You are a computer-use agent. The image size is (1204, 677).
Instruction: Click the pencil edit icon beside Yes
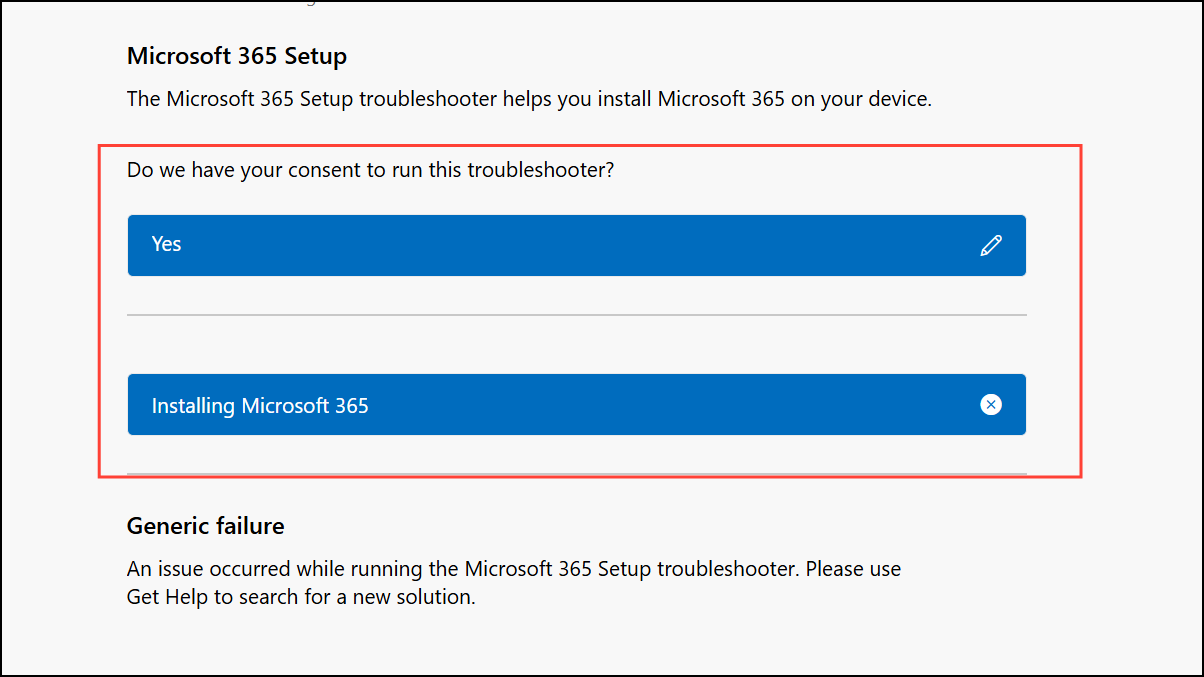pyautogui.click(x=991, y=245)
